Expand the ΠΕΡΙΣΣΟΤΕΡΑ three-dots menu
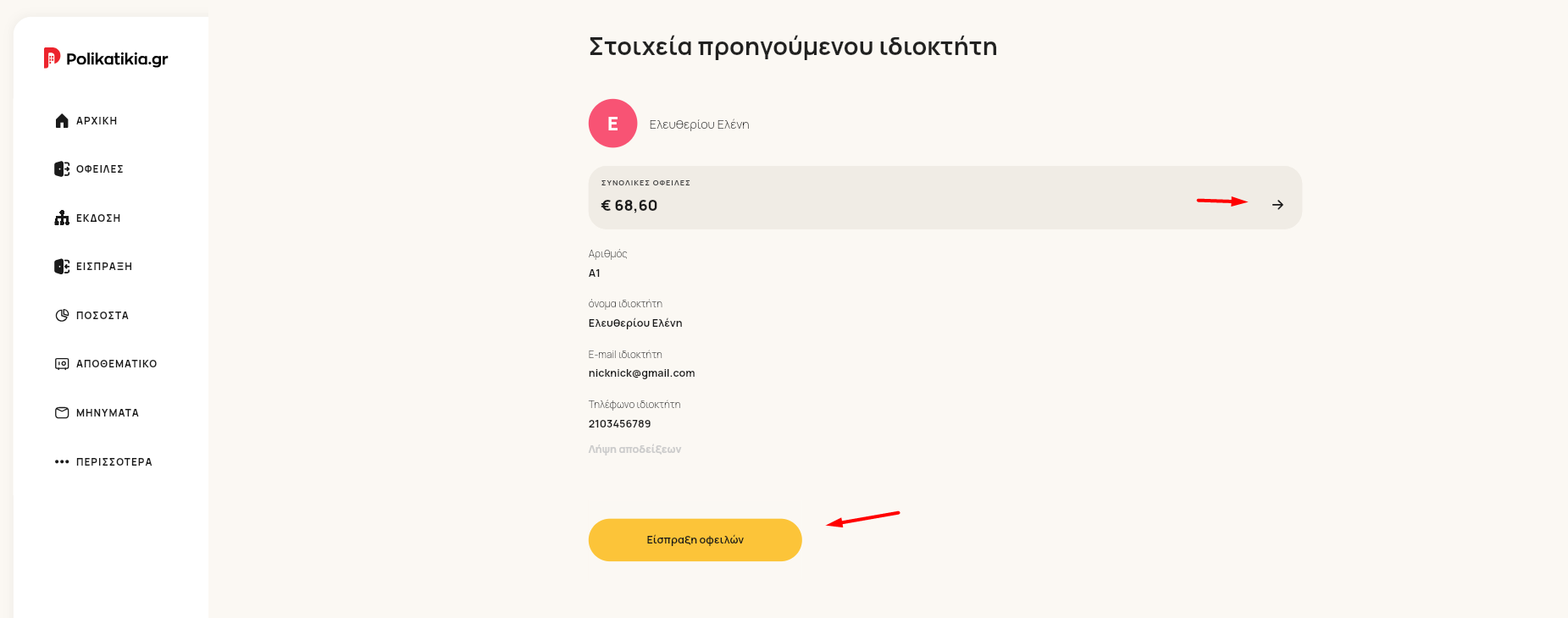 (x=62, y=462)
